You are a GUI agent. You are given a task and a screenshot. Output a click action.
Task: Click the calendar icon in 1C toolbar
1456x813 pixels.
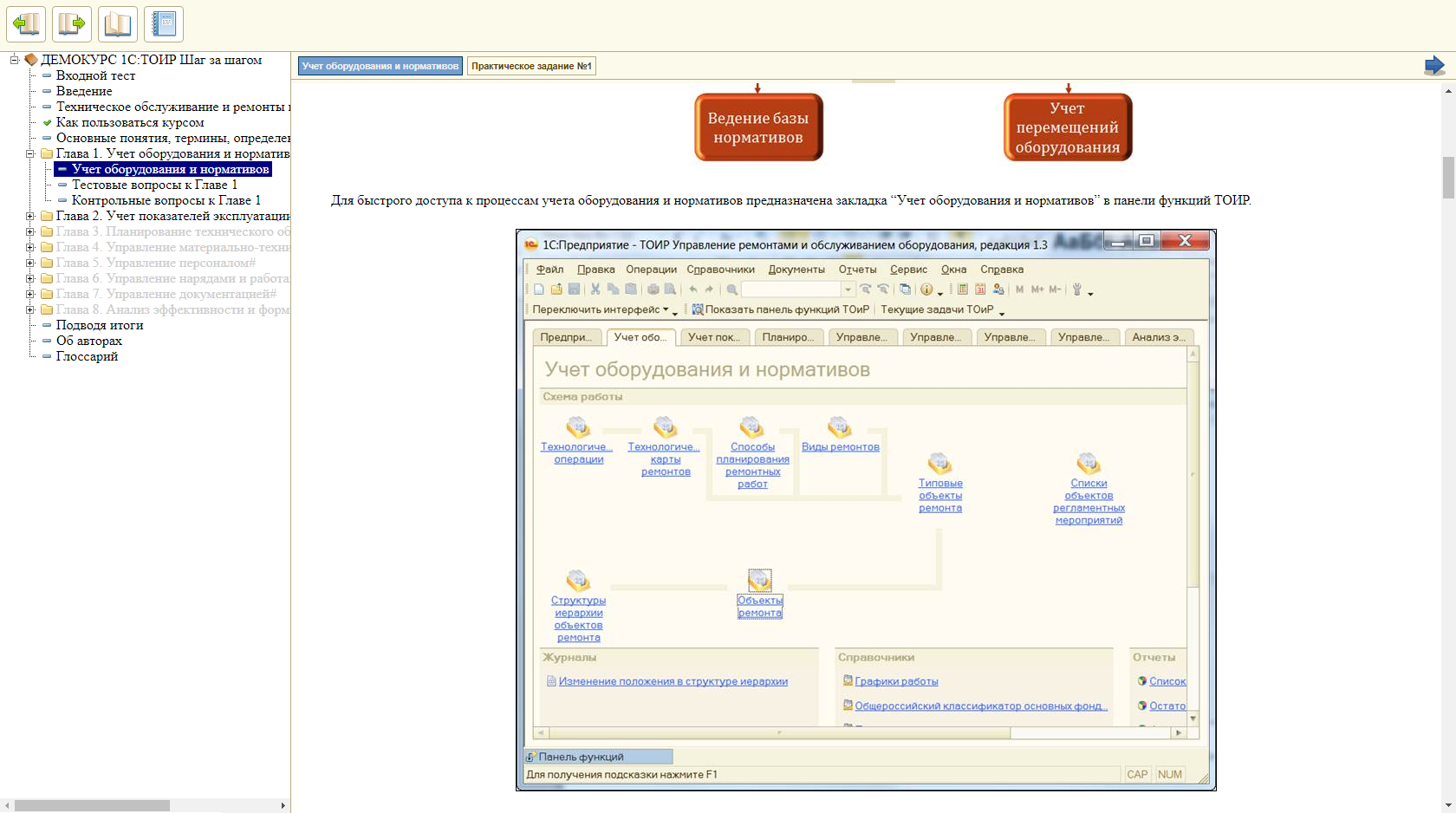[980, 289]
